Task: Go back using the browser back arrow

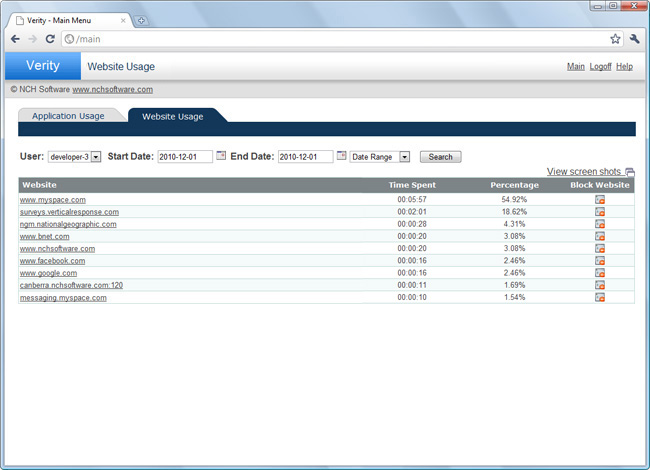Action: (15, 39)
